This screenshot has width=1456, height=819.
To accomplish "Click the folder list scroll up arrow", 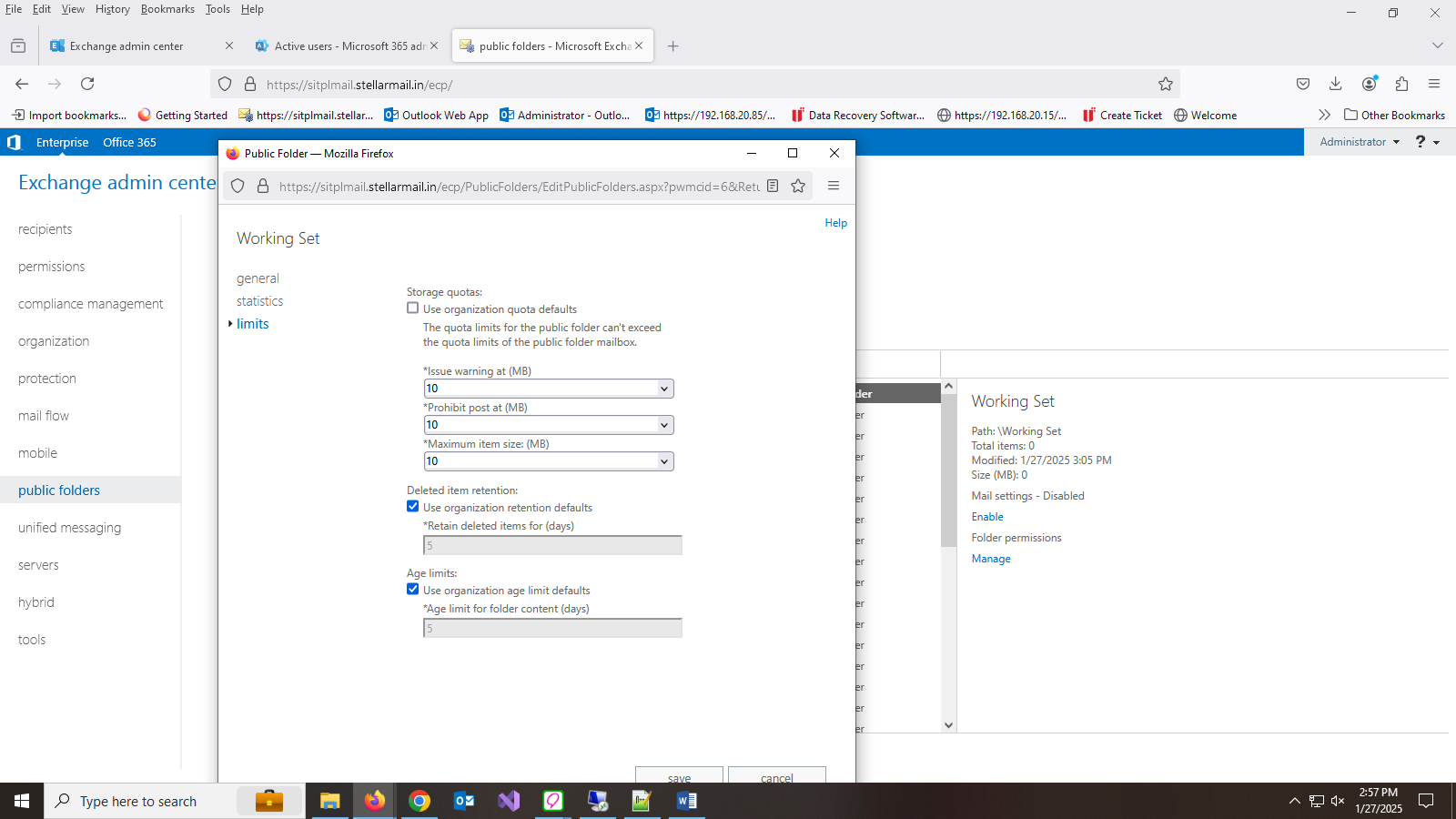I will (948, 386).
